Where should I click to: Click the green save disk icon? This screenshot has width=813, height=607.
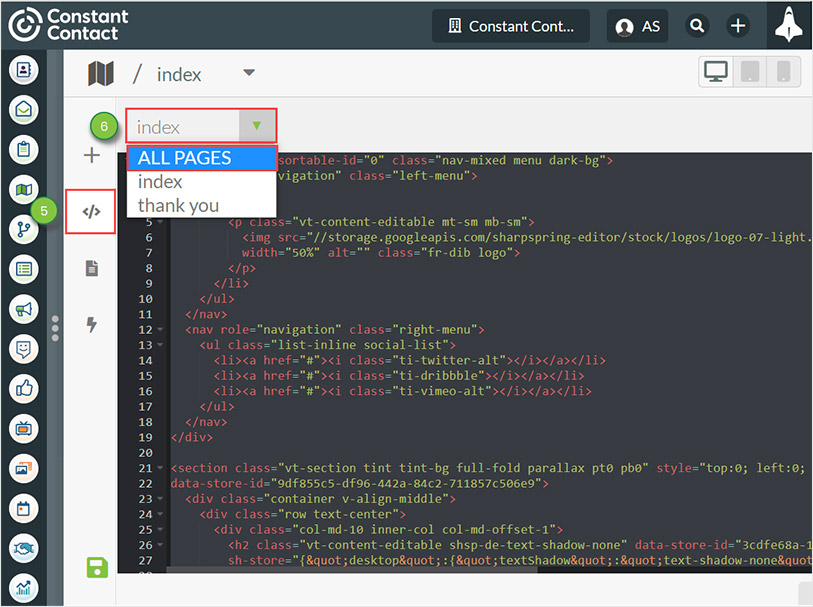tap(96, 567)
